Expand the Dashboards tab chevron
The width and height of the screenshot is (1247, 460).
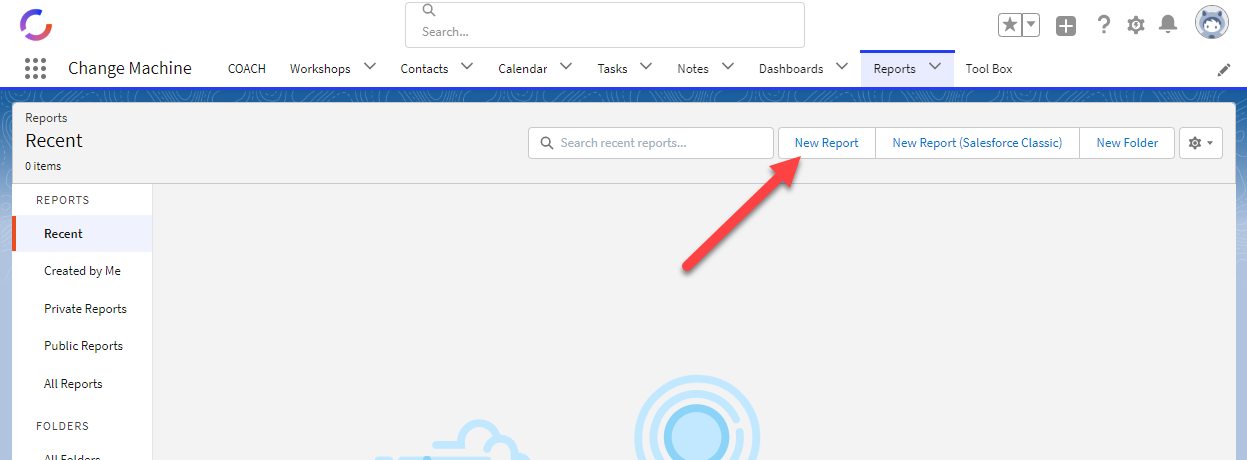click(842, 67)
